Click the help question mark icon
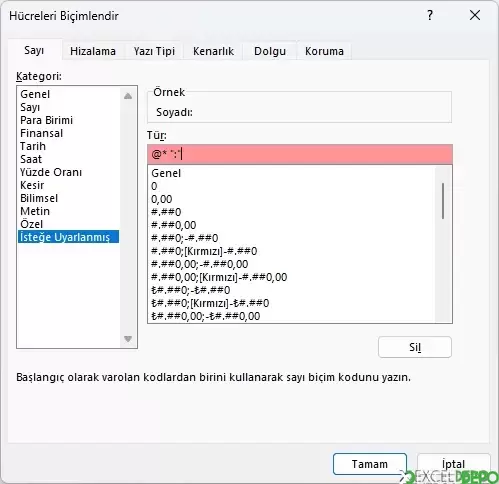The image size is (499, 484). click(430, 15)
